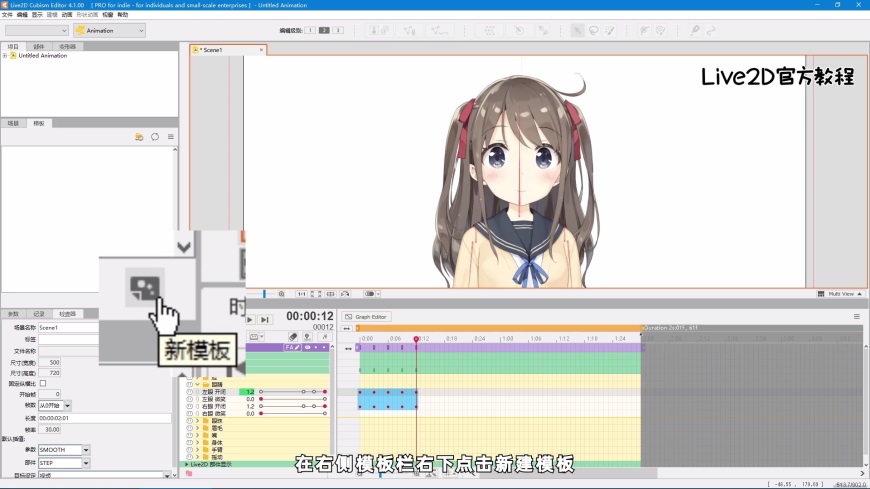This screenshot has width=870, height=489.
Task: Close the Scene1 tab
Action: 261,50
